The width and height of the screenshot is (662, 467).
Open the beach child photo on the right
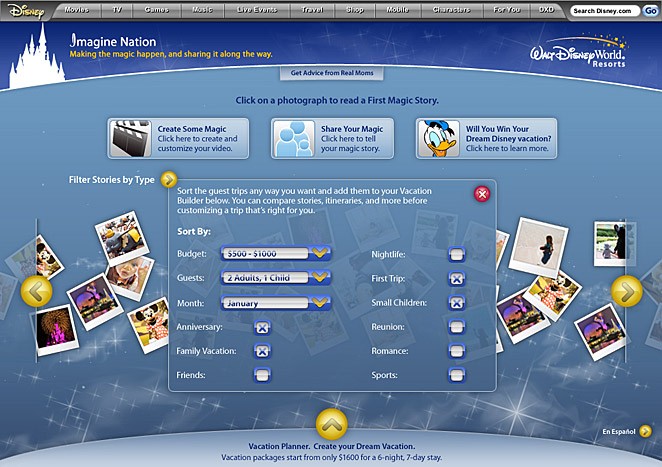coord(539,246)
